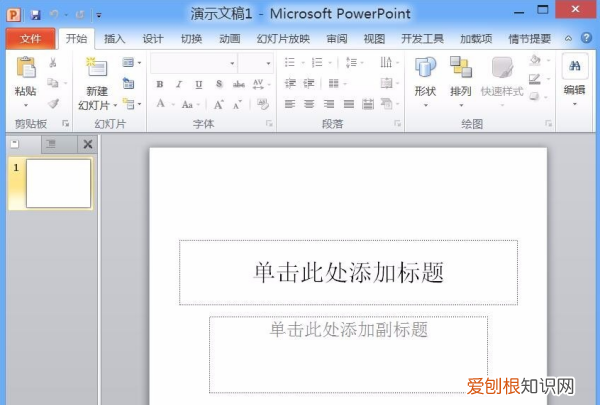Open Text Direction options
Viewport: 600px width, 405px height.
(x=386, y=62)
